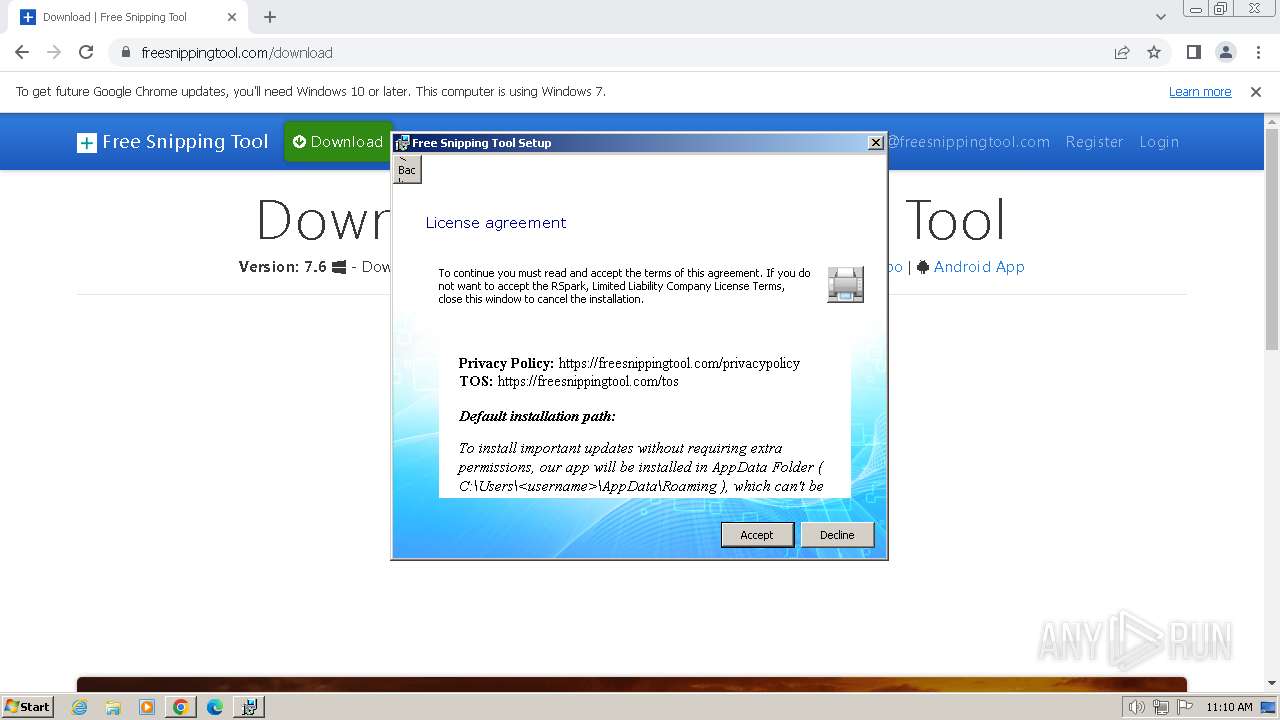Click the Default installation path heading
This screenshot has height=720, width=1280.
coord(537,416)
